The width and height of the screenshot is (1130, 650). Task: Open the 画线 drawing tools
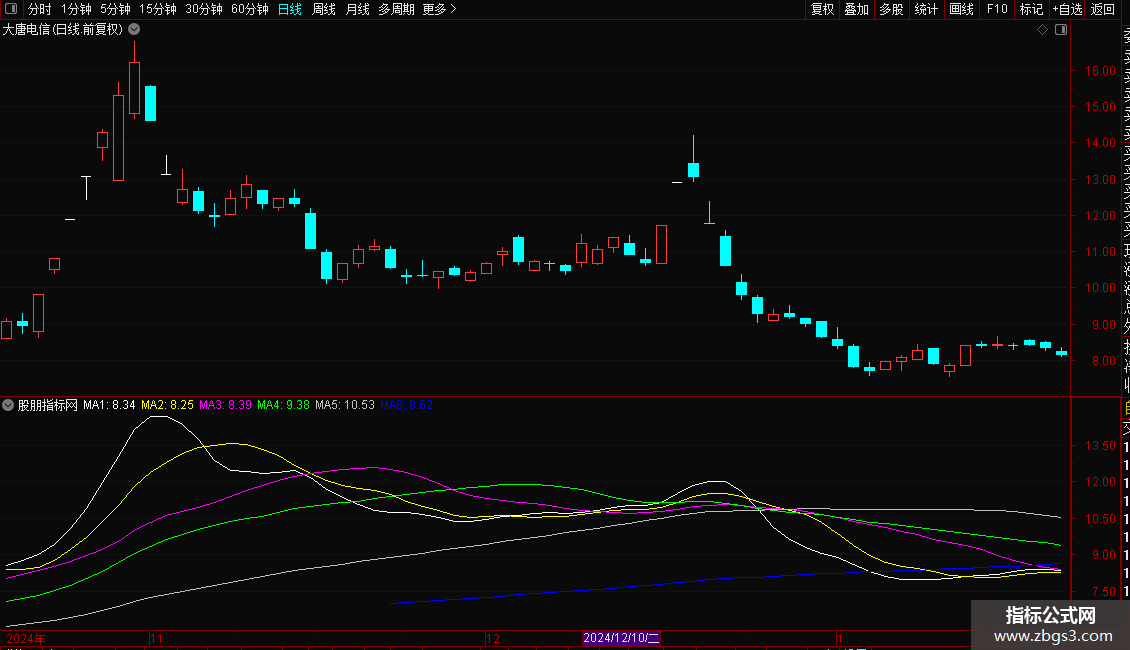961,9
